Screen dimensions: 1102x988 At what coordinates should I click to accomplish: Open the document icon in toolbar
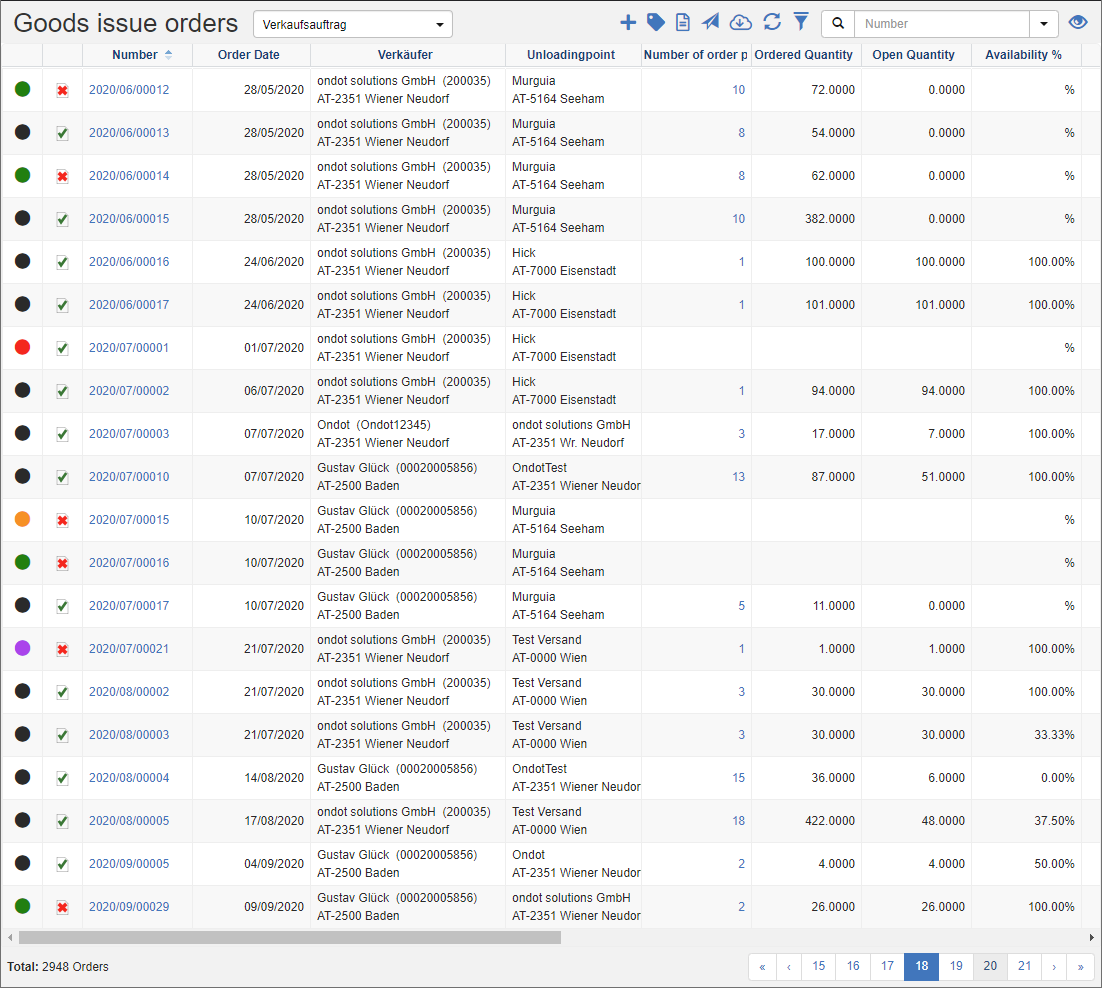click(x=683, y=22)
